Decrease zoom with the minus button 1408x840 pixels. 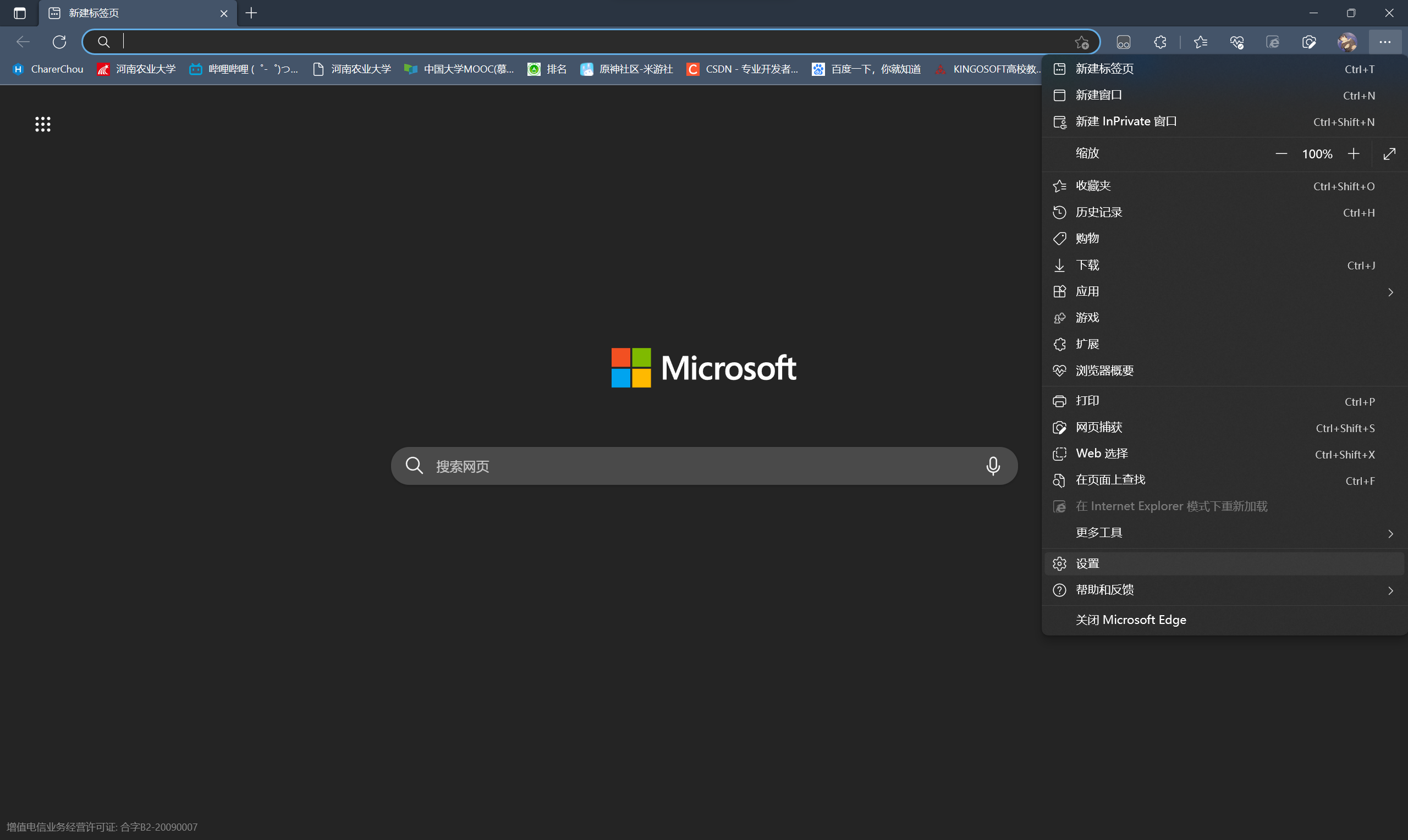click(1281, 154)
